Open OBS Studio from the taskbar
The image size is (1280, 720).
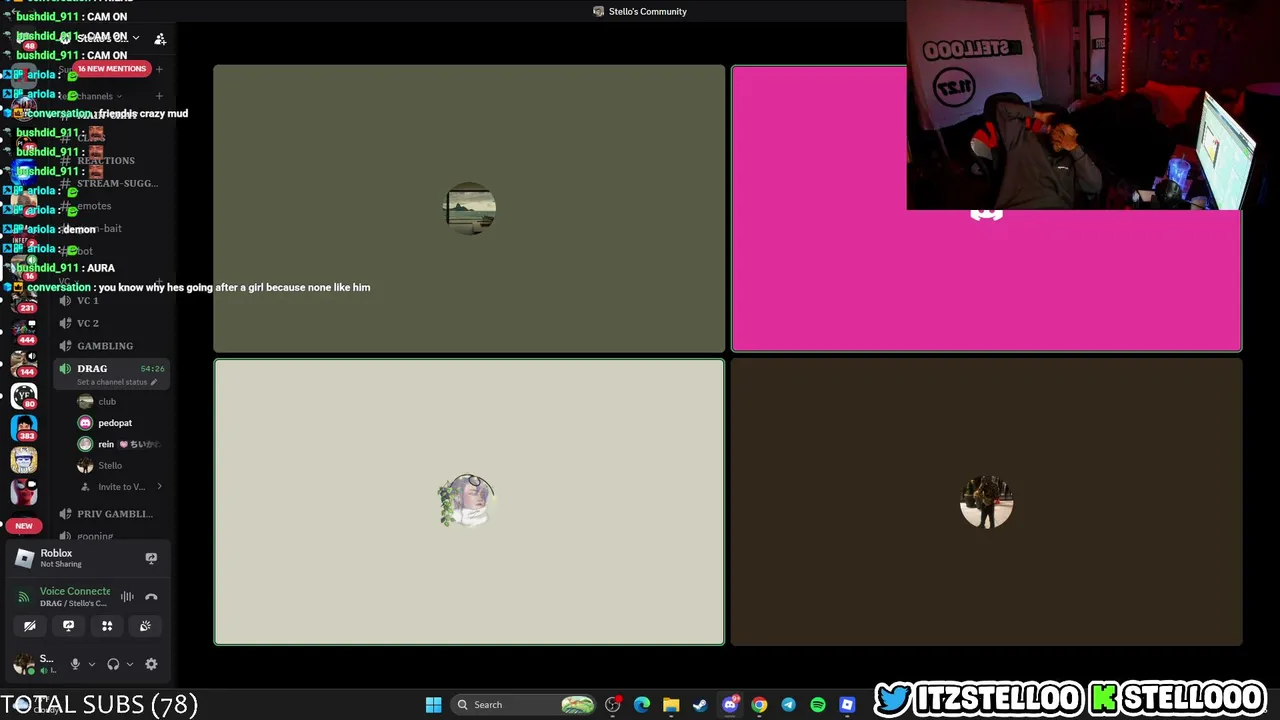612,705
